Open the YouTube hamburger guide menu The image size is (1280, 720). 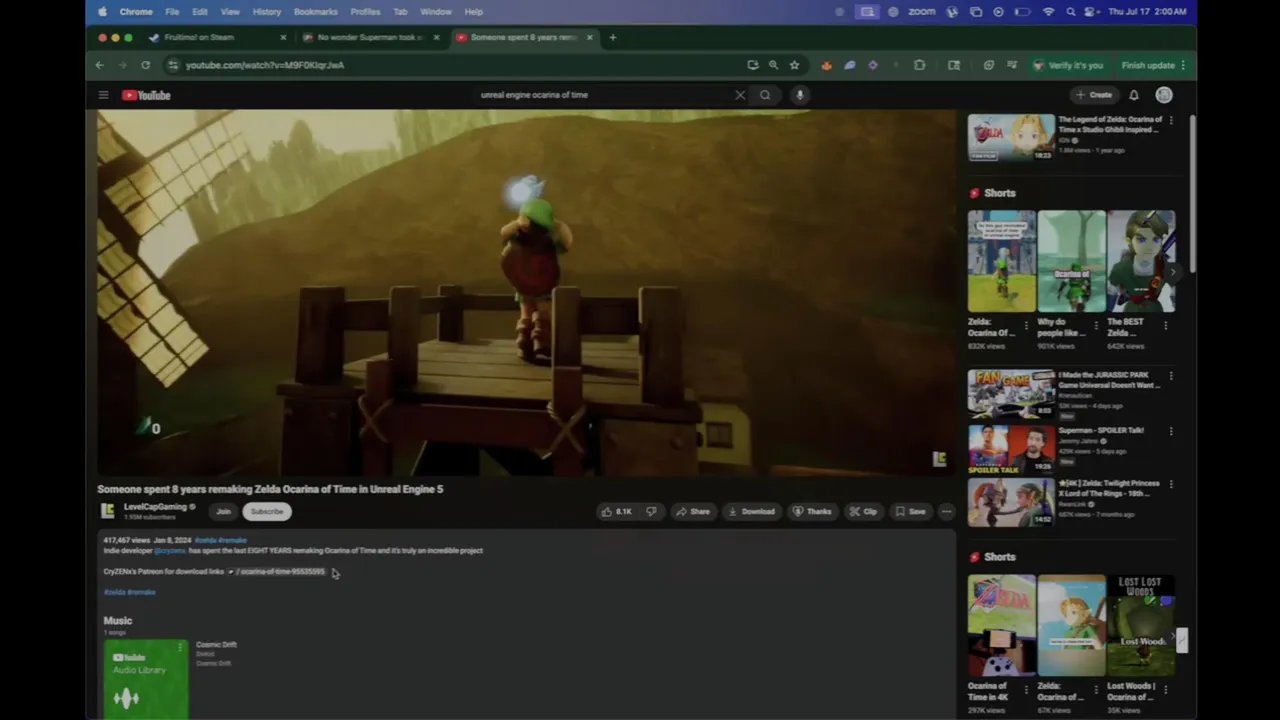point(103,95)
